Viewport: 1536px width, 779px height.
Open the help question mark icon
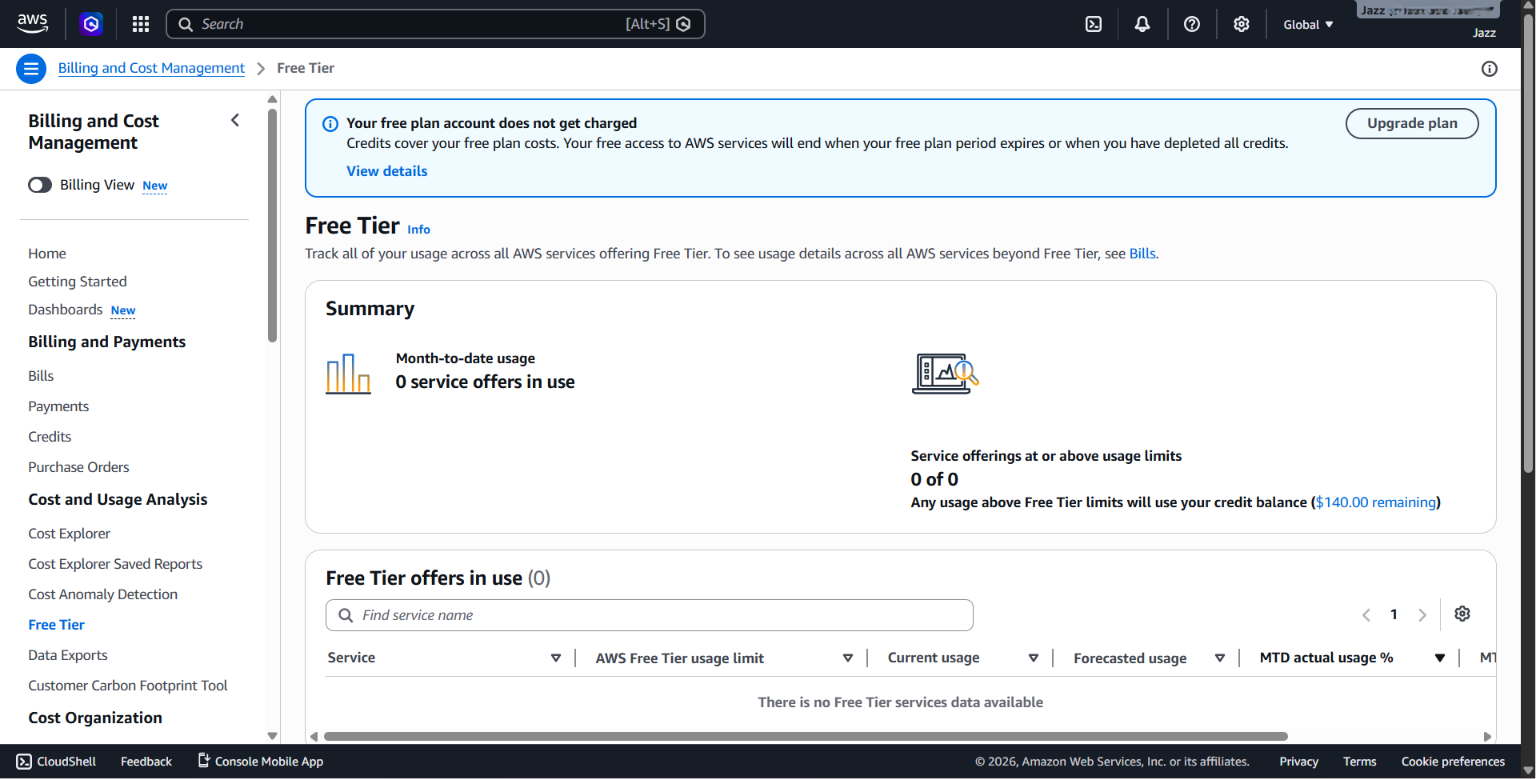(1192, 24)
